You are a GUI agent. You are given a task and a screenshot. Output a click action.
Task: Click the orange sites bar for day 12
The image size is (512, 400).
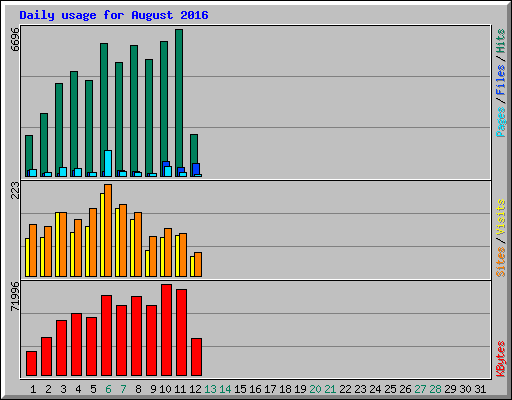point(198,265)
